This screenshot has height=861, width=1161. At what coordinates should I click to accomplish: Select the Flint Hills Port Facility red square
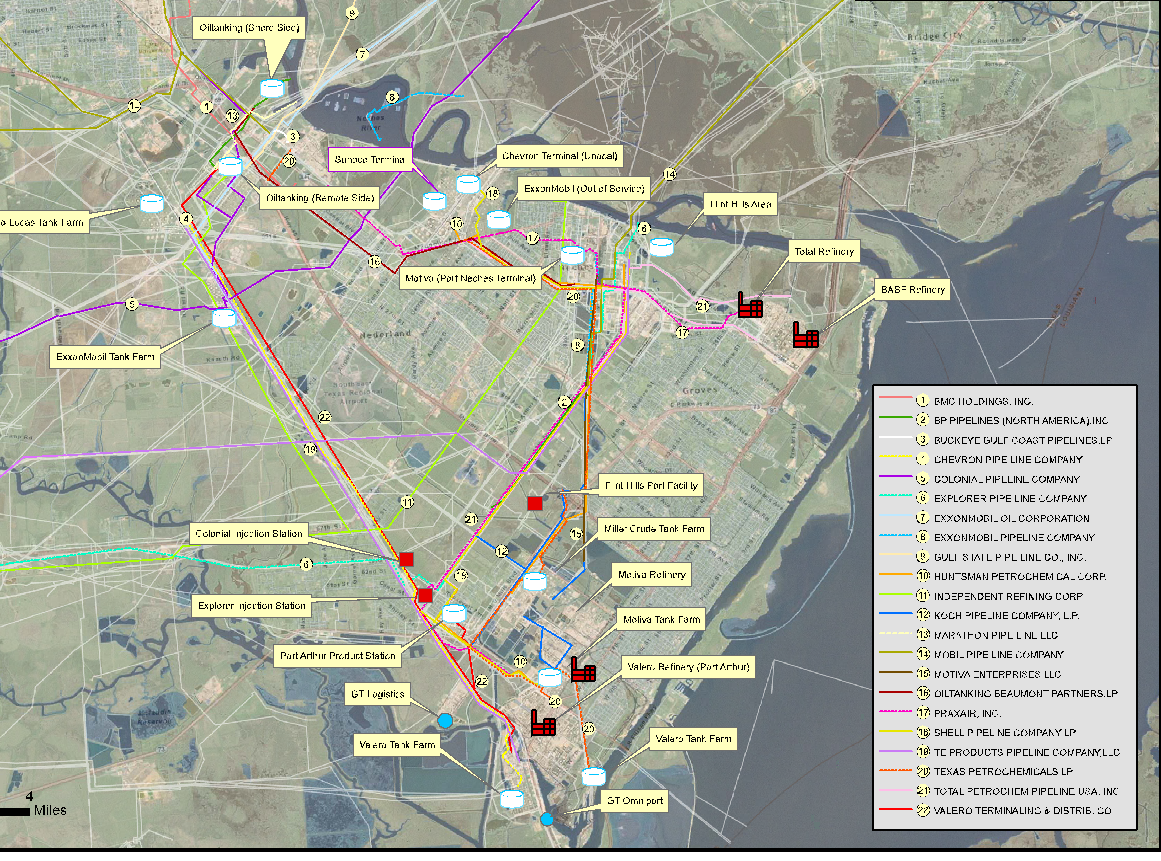click(535, 503)
